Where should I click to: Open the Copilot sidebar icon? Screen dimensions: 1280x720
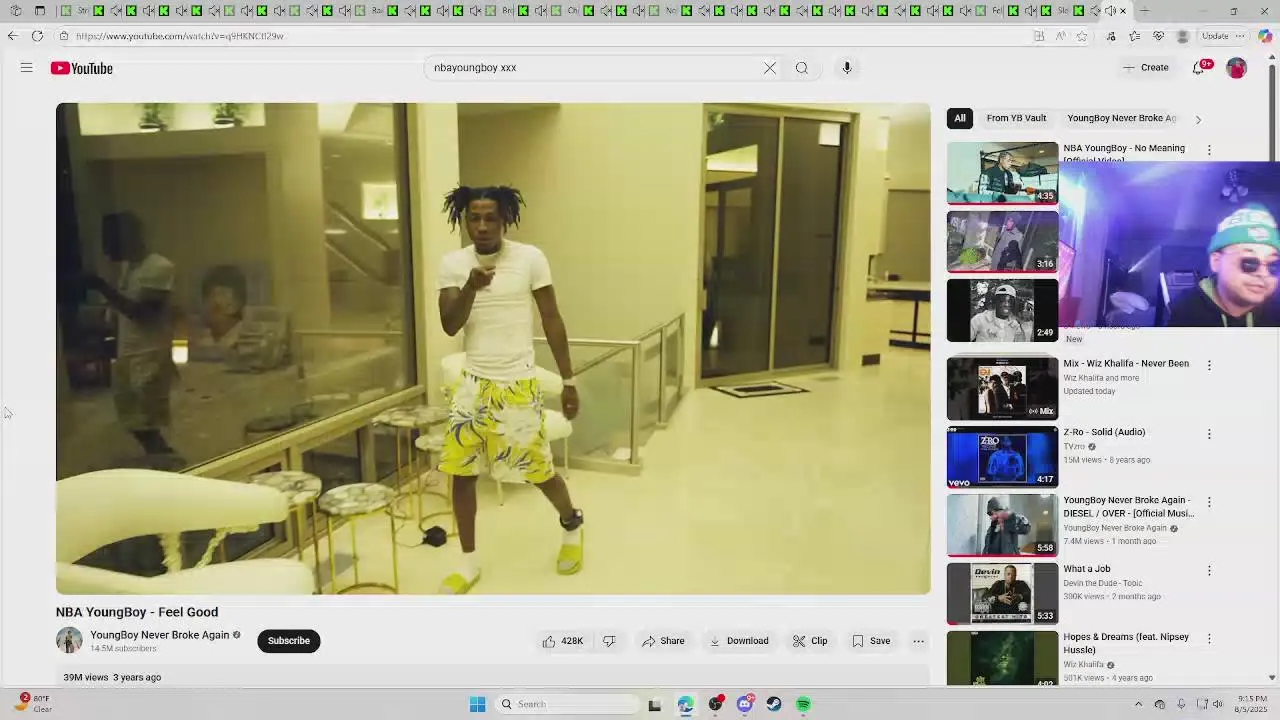tap(1265, 36)
